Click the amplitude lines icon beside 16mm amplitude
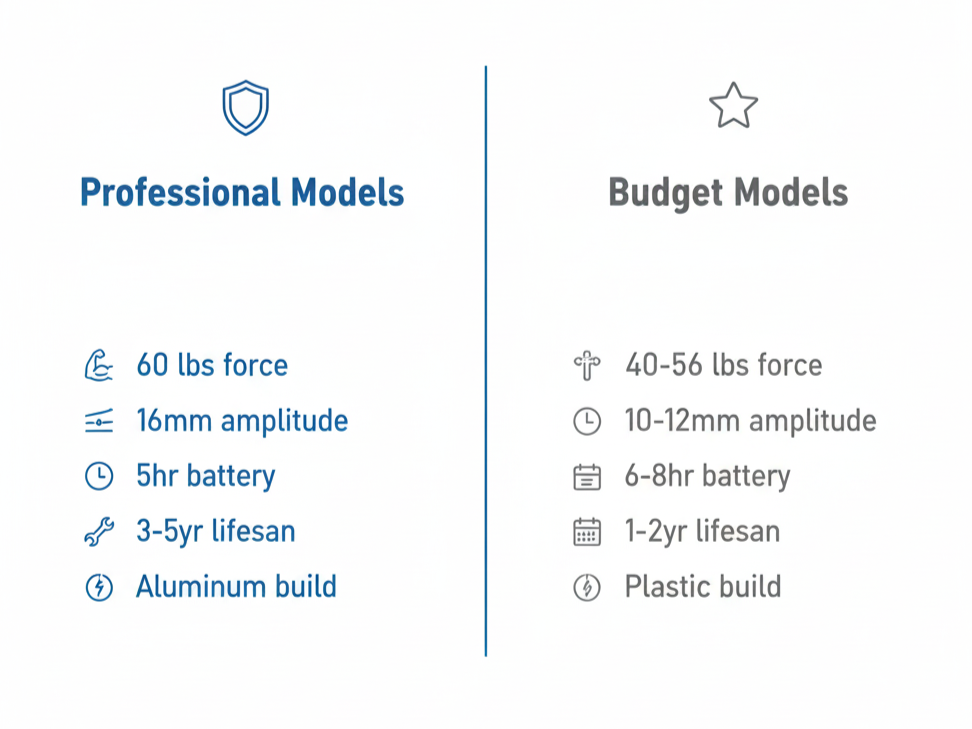Viewport: 972px width, 729px height. 98,422
